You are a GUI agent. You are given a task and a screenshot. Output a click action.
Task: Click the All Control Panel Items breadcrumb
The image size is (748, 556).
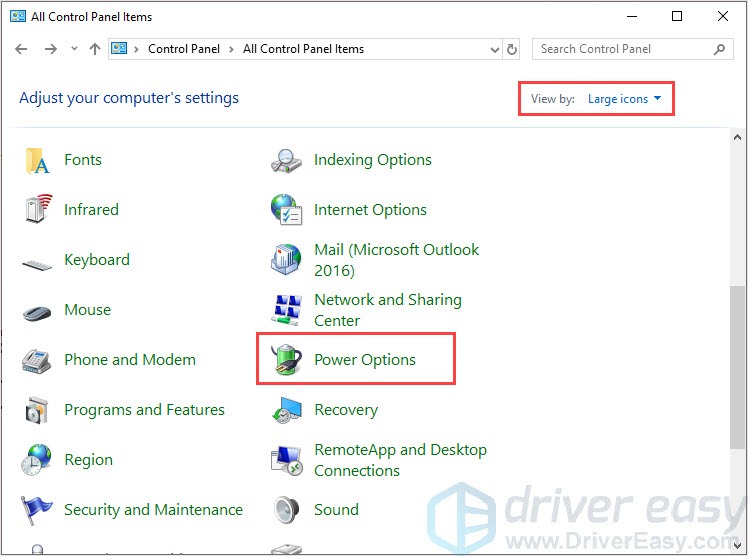pyautogui.click(x=303, y=49)
